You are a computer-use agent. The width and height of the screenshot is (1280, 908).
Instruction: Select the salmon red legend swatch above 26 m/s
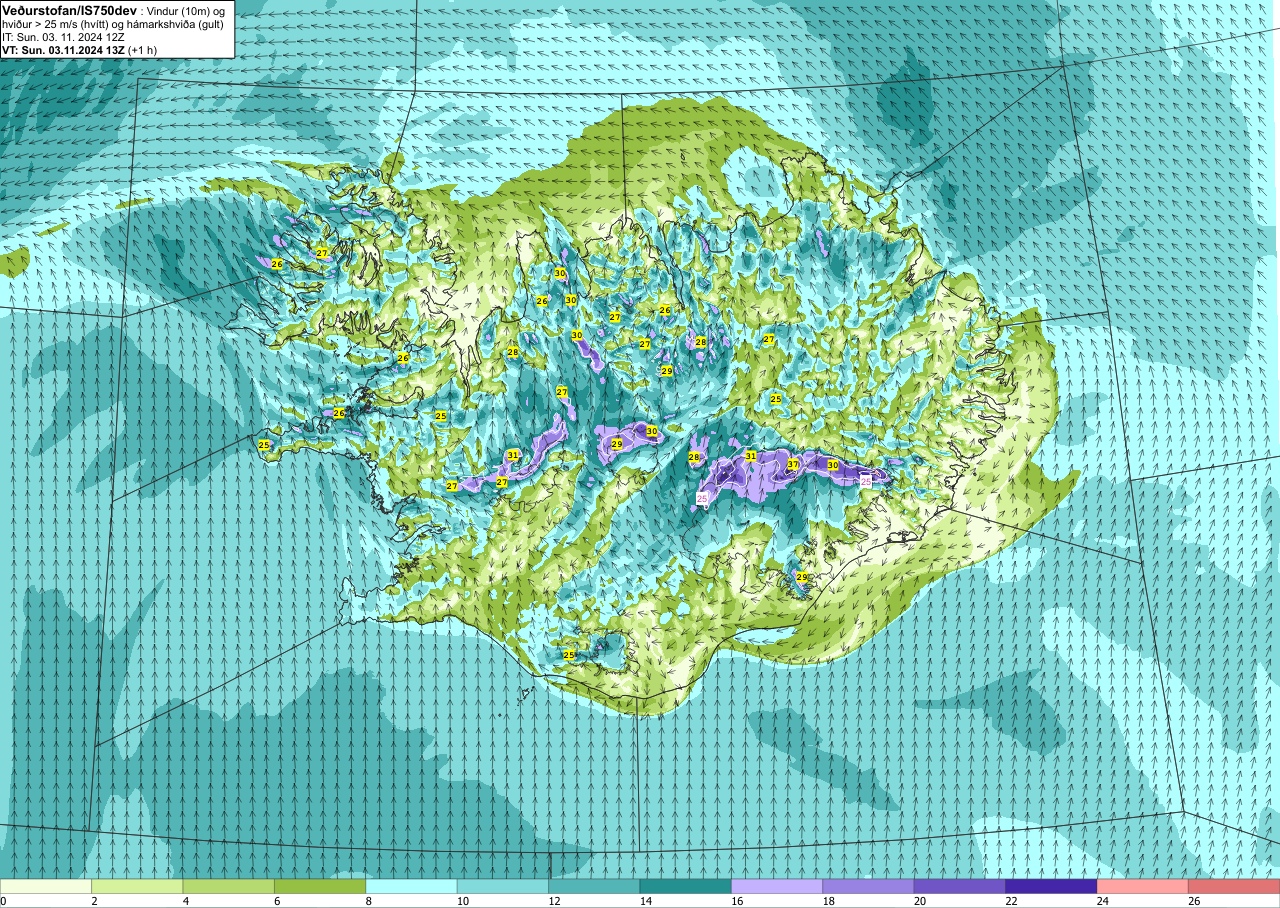pyautogui.click(x=1233, y=886)
